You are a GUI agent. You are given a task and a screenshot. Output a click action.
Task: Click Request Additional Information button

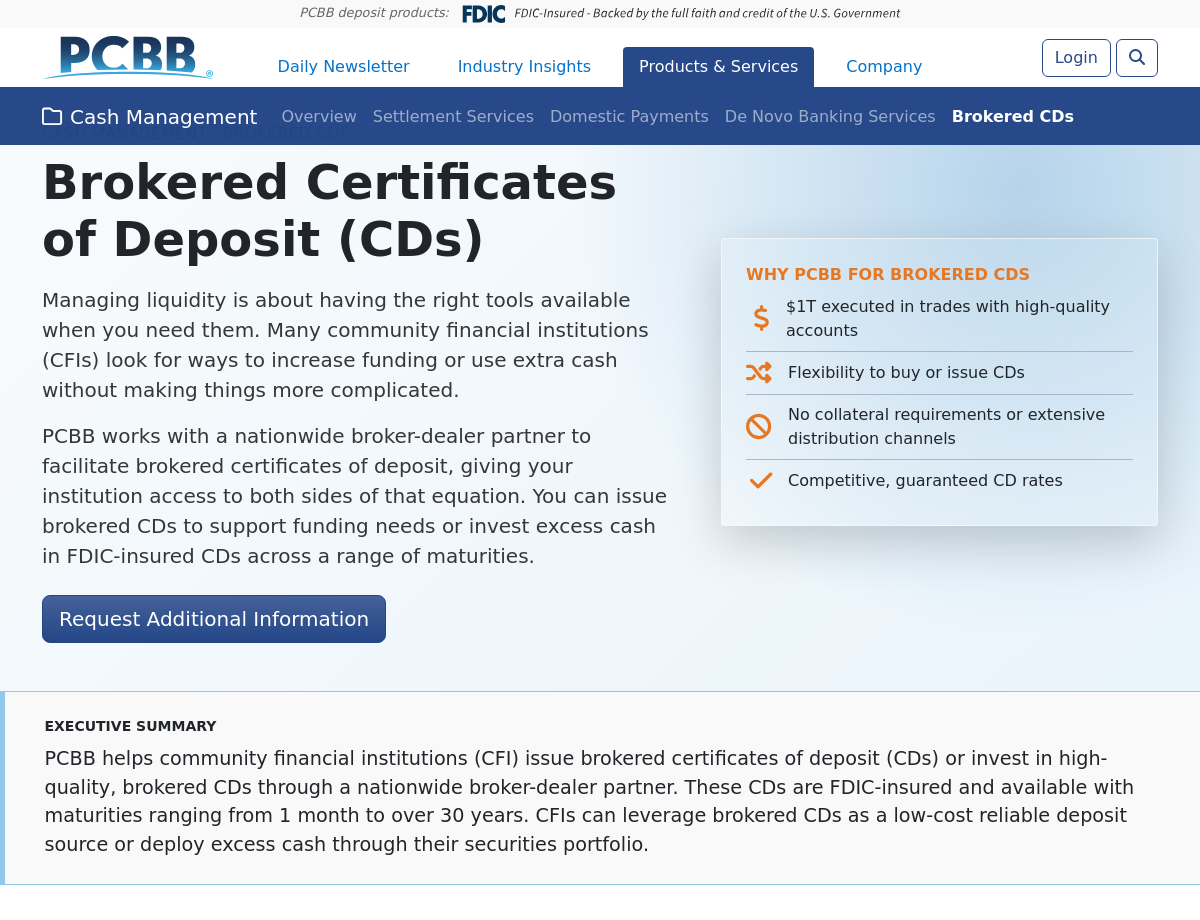(214, 619)
